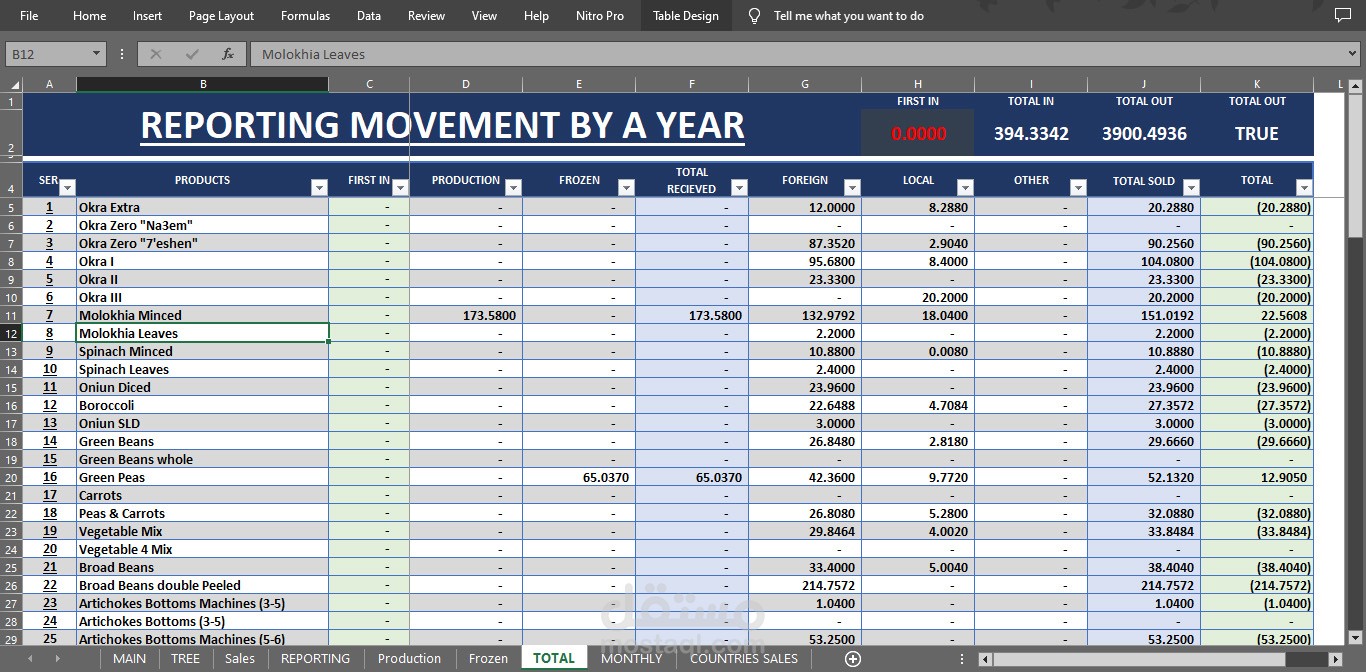Open OTHER column filter dropdown
The image size is (1366, 672).
(x=1078, y=187)
